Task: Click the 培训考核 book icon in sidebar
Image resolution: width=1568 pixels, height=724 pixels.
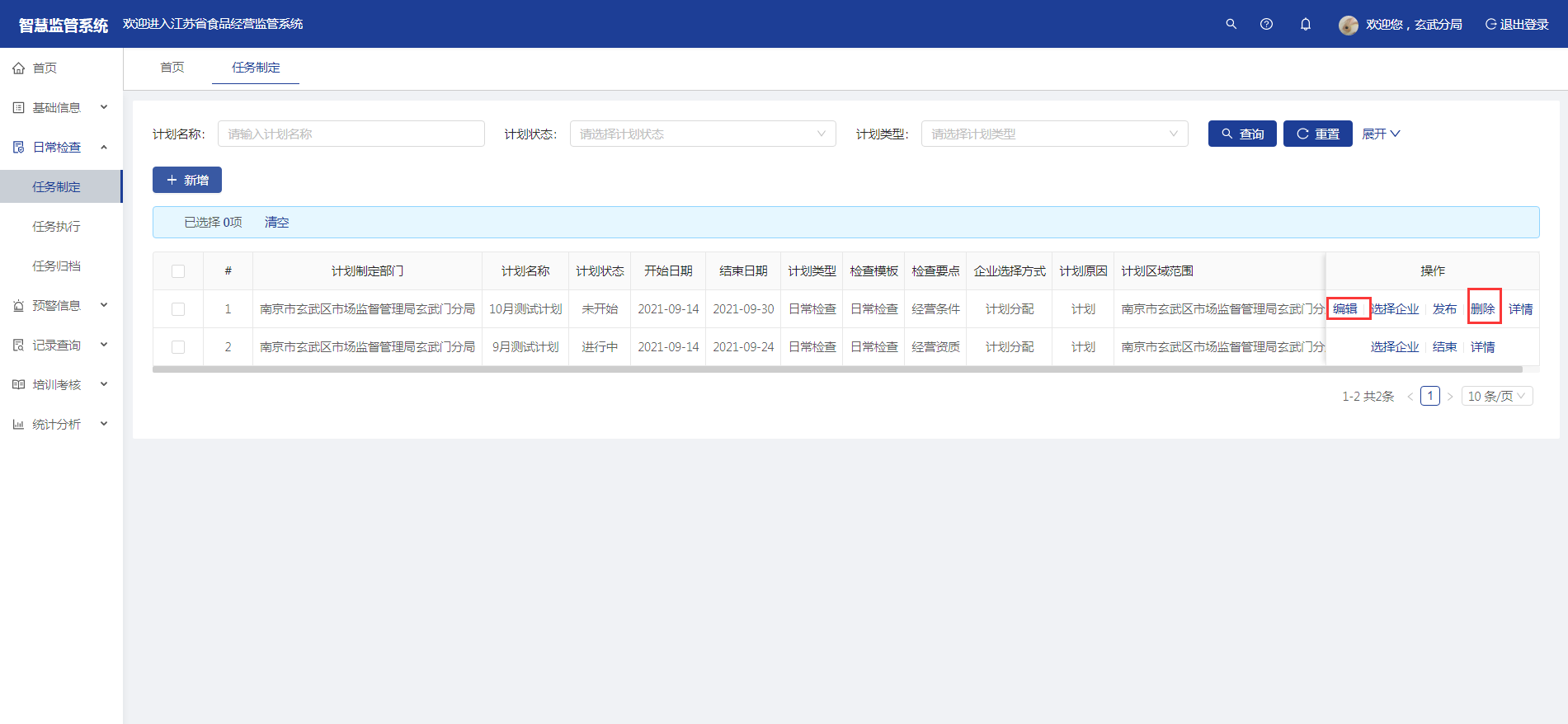Action: coord(18,385)
